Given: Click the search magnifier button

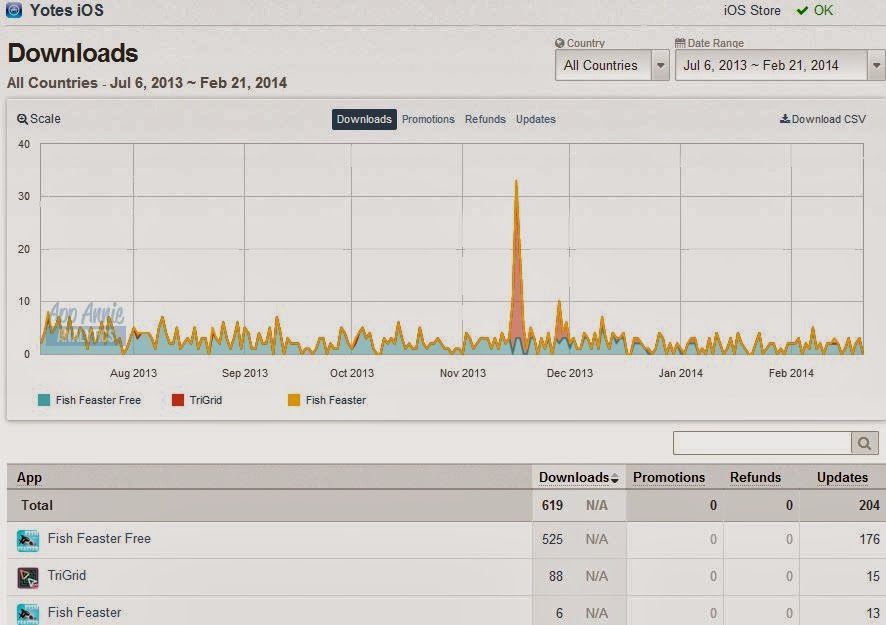Looking at the screenshot, I should pyautogui.click(x=864, y=443).
